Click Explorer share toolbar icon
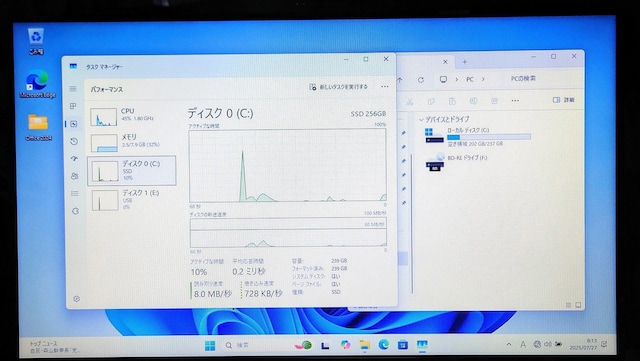The height and width of the screenshot is (361, 640). 494,100
